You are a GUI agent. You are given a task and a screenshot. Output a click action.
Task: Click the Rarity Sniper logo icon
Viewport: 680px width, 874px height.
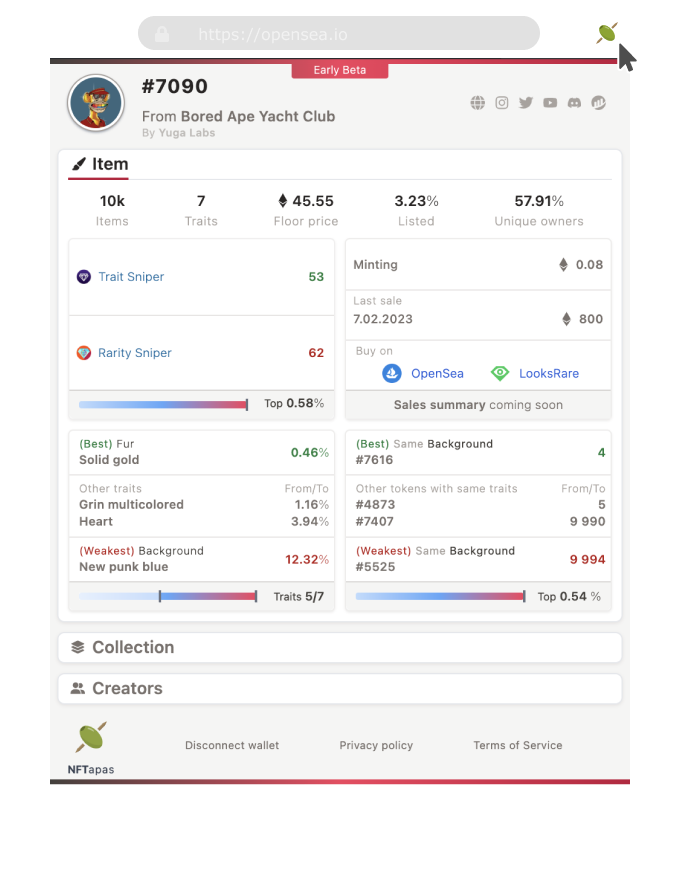(84, 353)
